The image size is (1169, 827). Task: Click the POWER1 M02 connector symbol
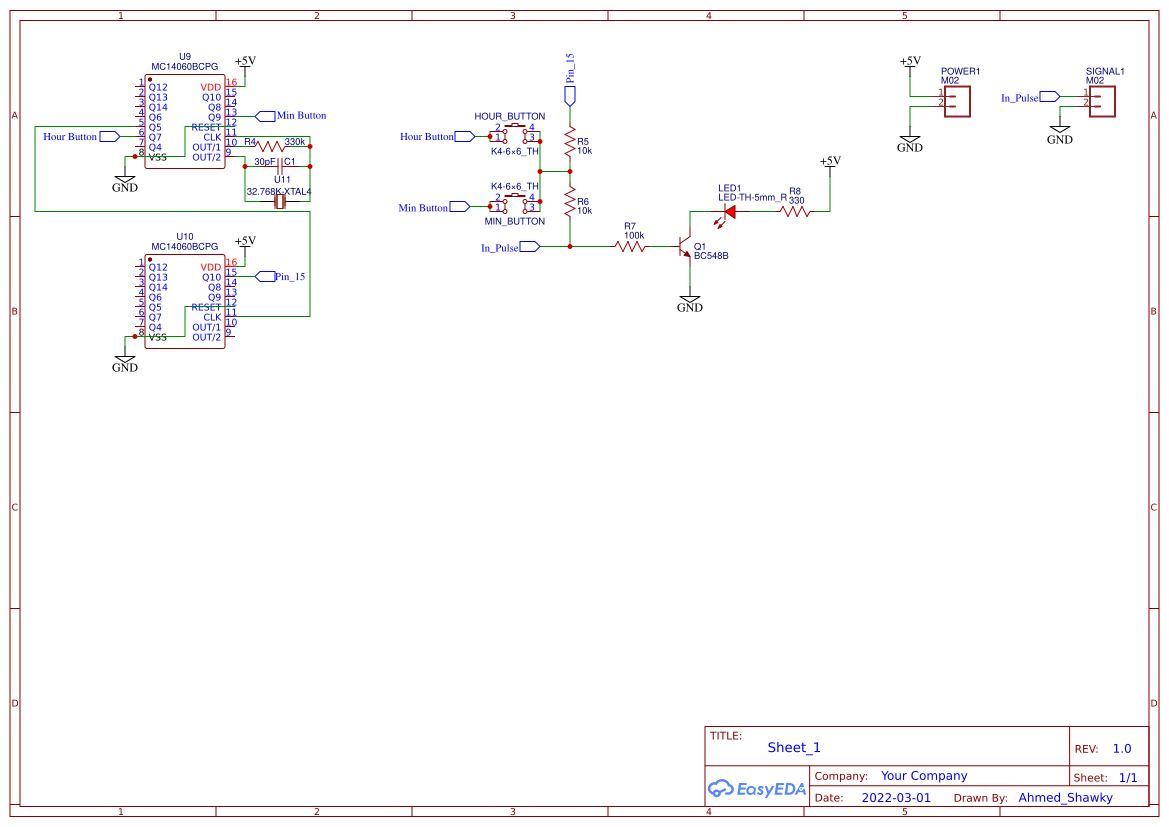[956, 100]
